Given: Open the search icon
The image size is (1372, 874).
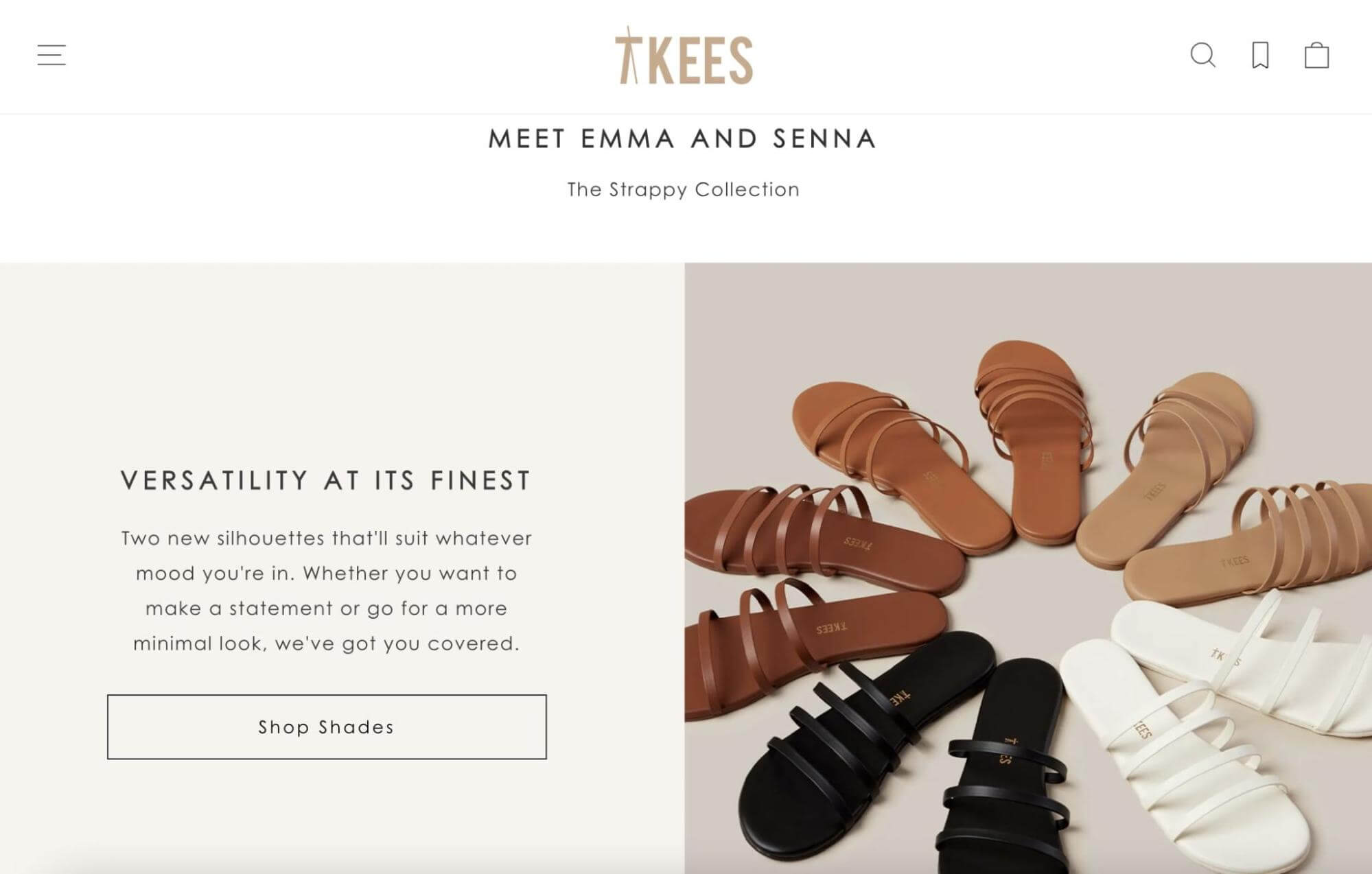Looking at the screenshot, I should tap(1202, 55).
